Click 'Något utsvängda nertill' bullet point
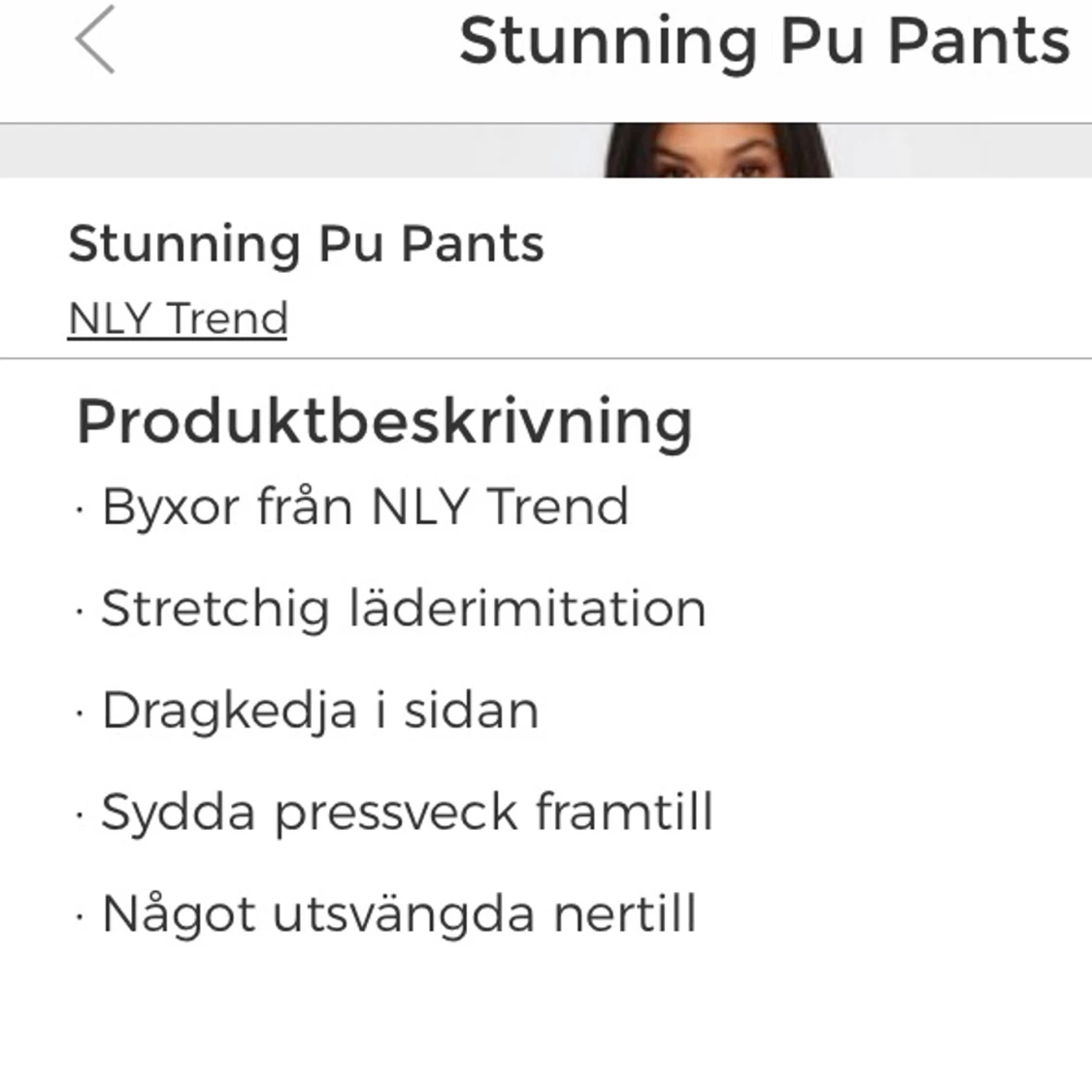1092x1092 pixels. 398,913
